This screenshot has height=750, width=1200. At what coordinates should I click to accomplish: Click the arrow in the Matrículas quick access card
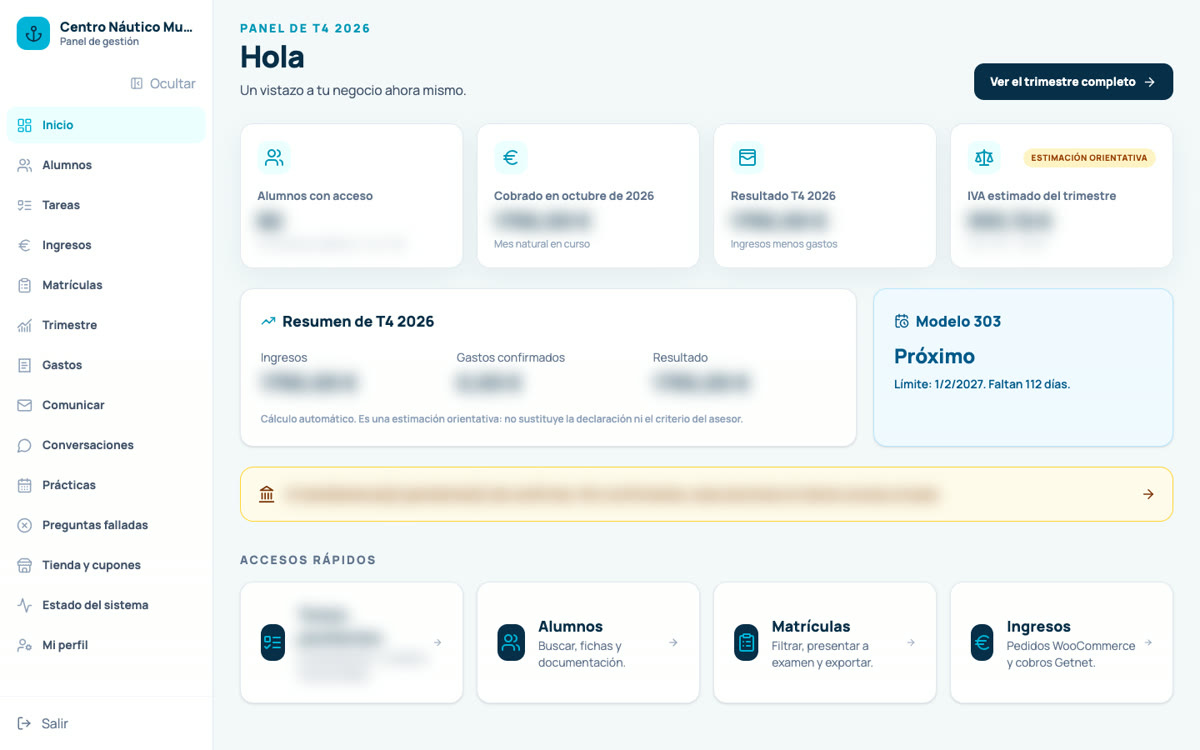tap(911, 642)
